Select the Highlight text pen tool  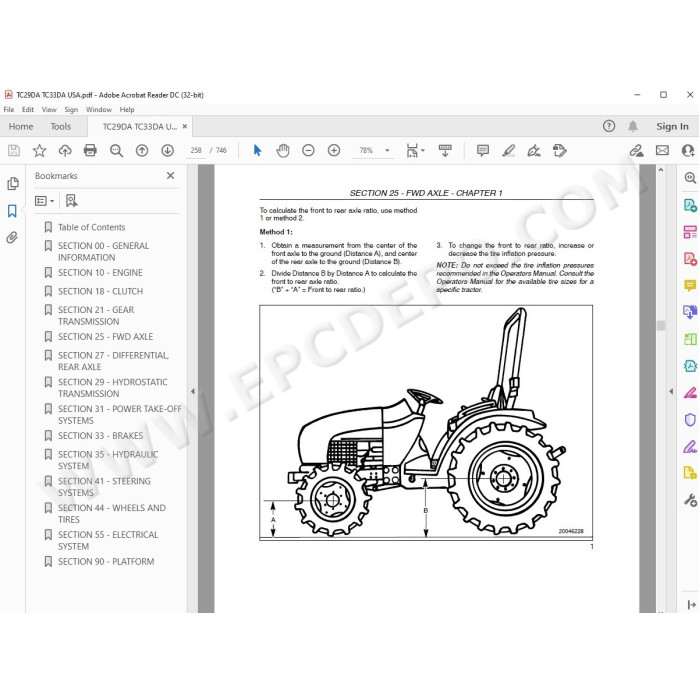click(x=508, y=150)
